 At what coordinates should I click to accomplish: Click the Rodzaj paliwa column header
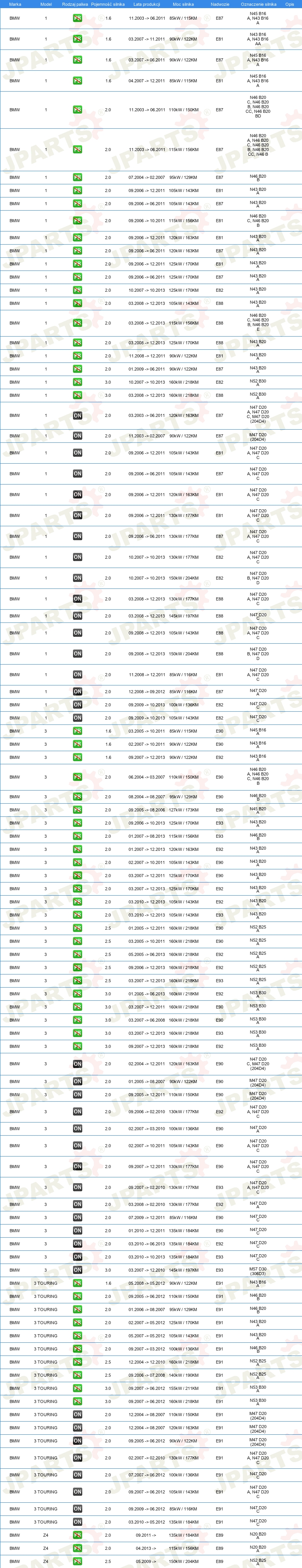click(75, 4)
